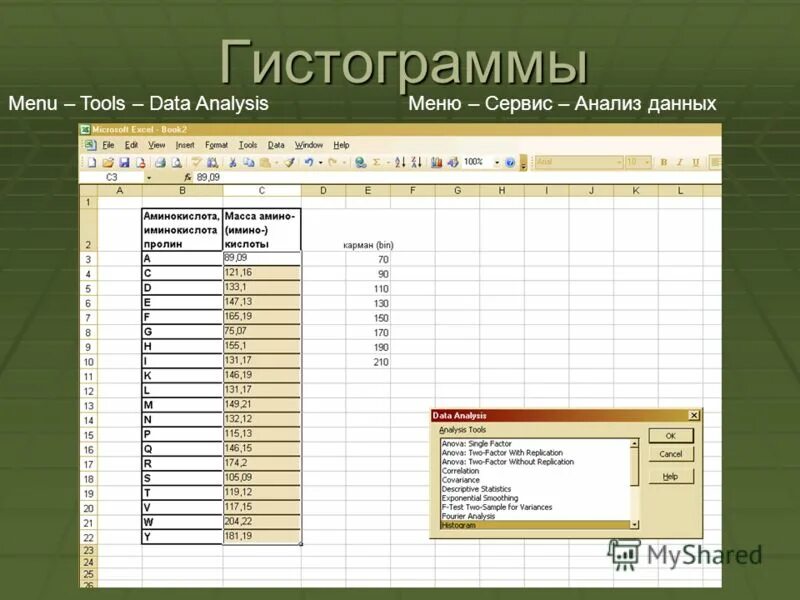The width and height of the screenshot is (800, 600).
Task: Toggle Italic formatting on the toolbar
Action: point(680,160)
